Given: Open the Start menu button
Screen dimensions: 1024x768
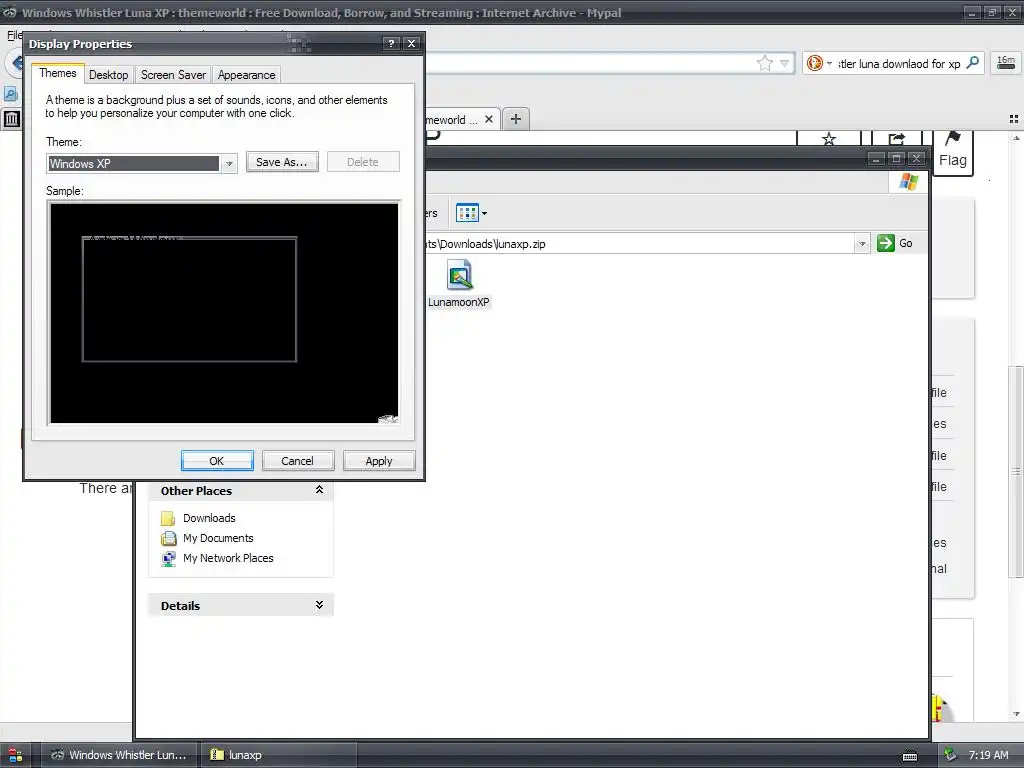Looking at the screenshot, I should [x=15, y=755].
